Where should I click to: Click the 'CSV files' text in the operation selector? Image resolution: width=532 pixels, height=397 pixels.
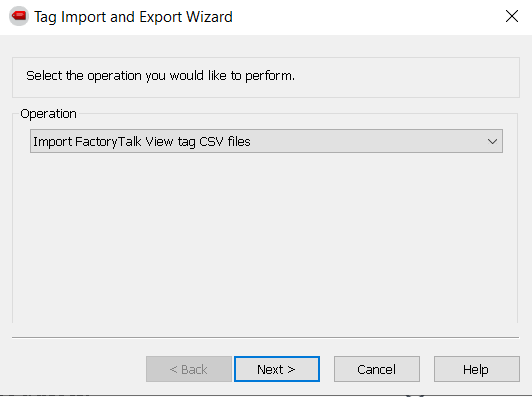(225, 141)
